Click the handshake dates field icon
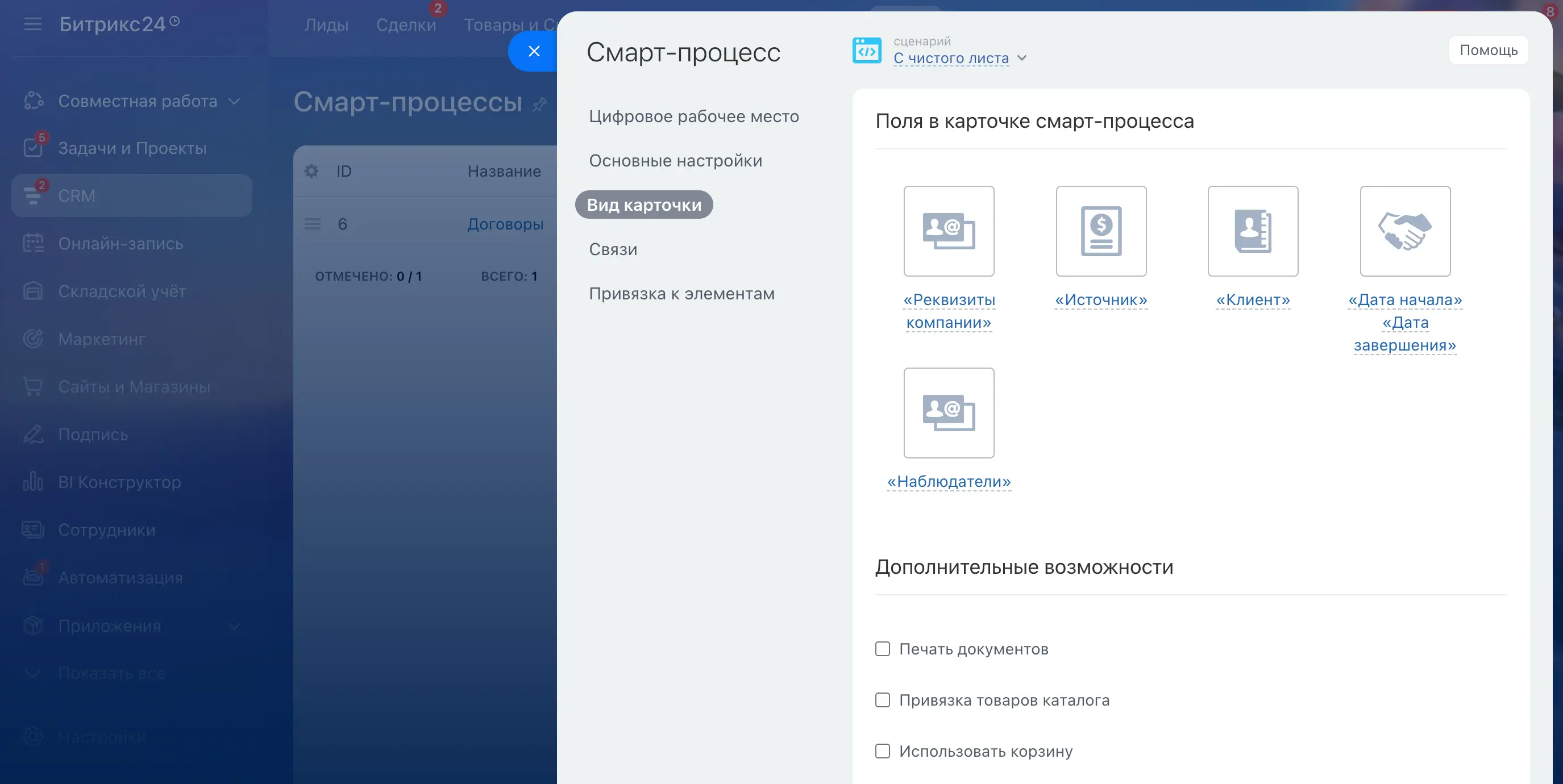The image size is (1563, 784). [1404, 231]
